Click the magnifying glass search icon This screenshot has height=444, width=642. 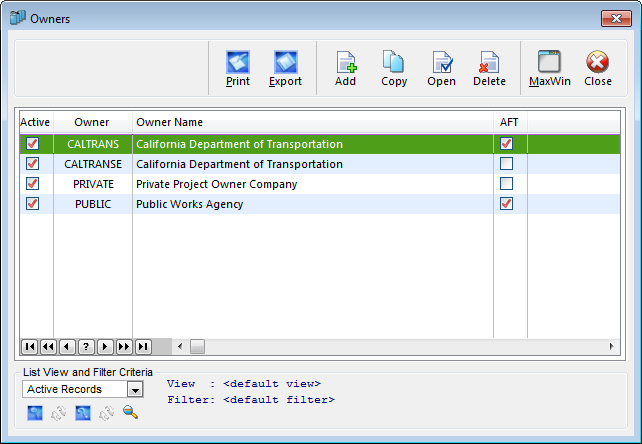pos(130,412)
